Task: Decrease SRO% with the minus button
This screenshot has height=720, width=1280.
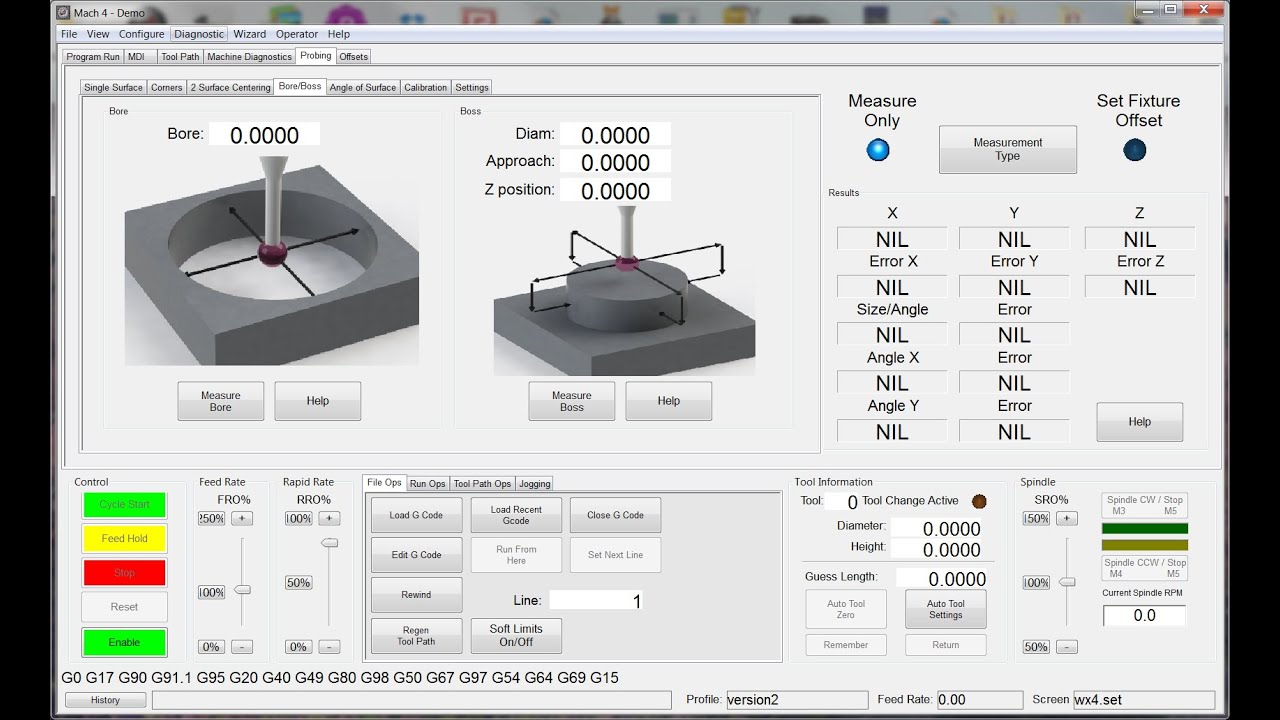Action: click(x=1067, y=647)
